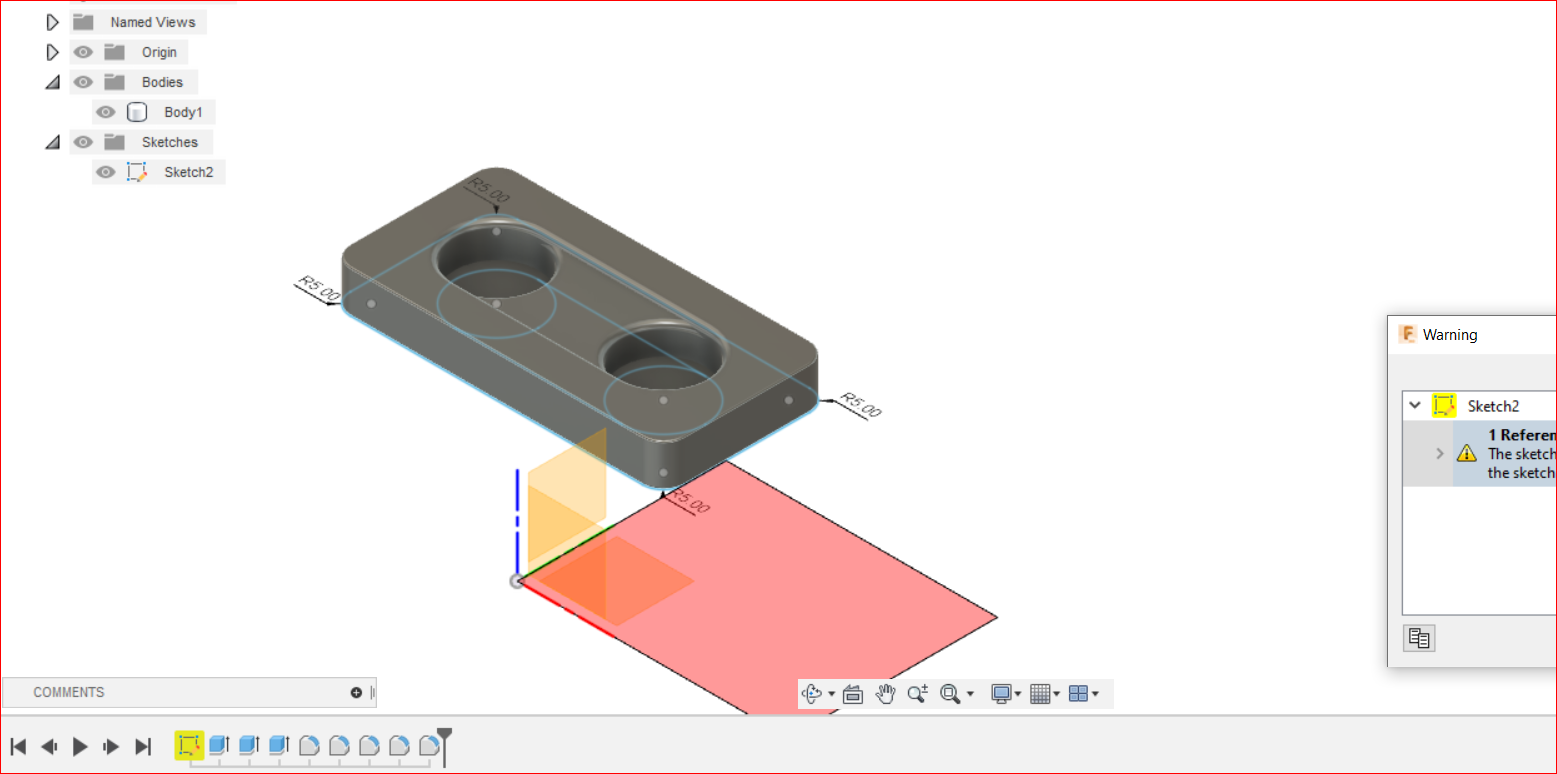Click the Sketch2 icon in the browser tree
The width and height of the screenshot is (1557, 774).
pos(137,171)
